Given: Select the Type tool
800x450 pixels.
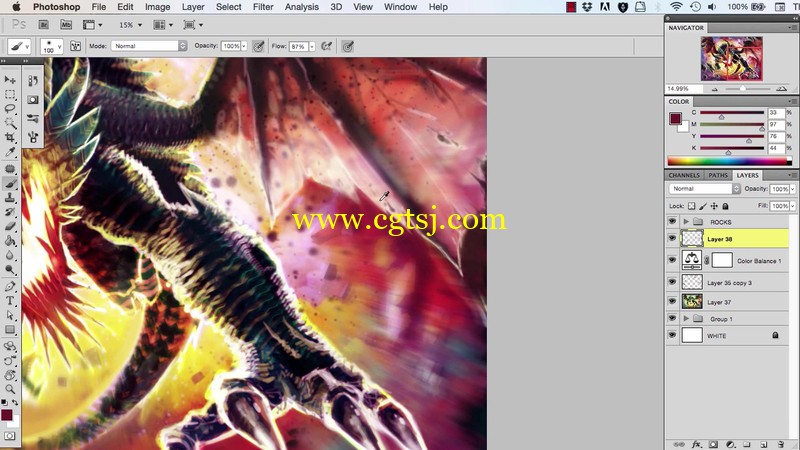Looking at the screenshot, I should [x=10, y=301].
